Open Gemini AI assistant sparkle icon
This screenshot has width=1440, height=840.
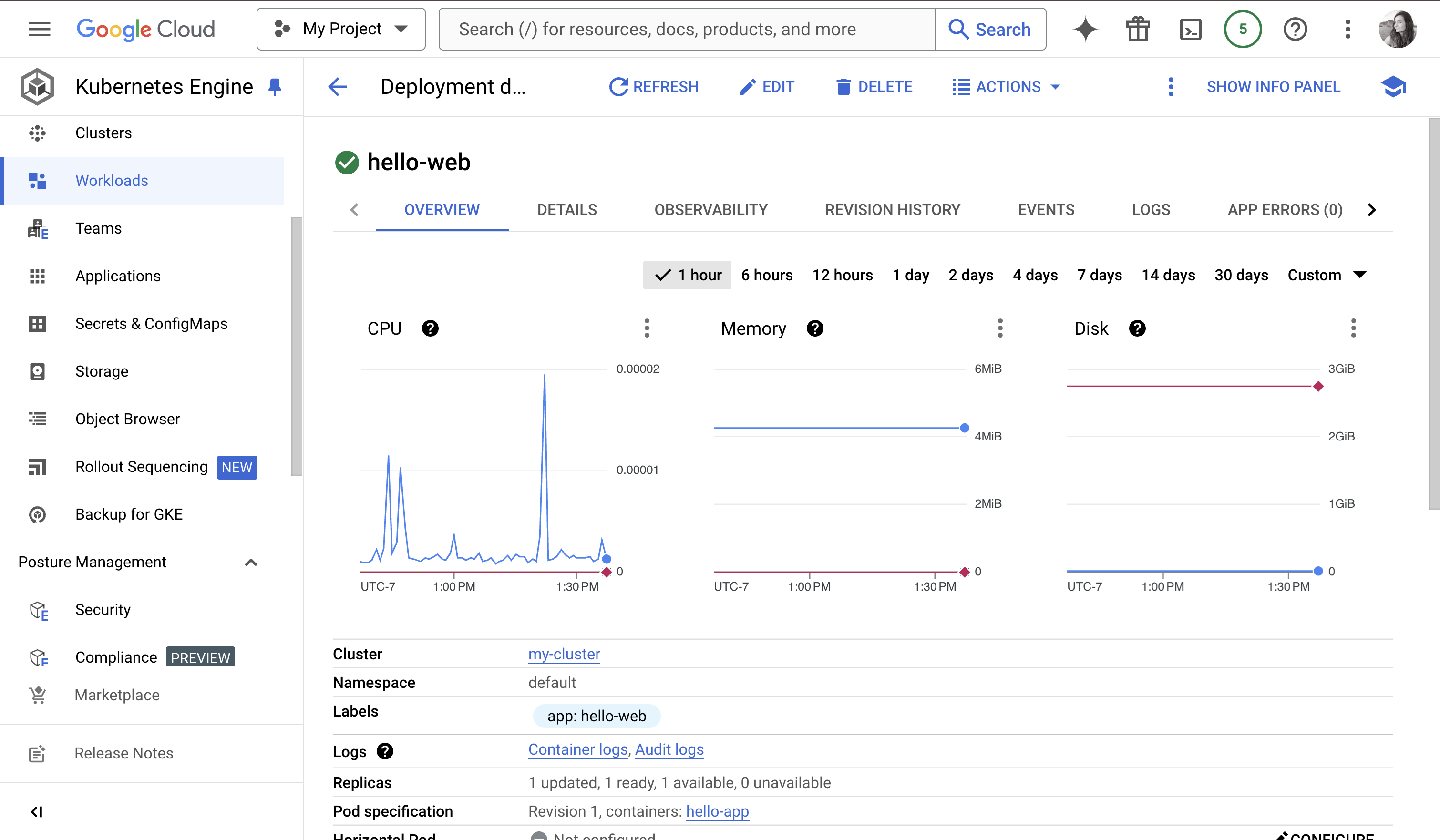(x=1085, y=29)
